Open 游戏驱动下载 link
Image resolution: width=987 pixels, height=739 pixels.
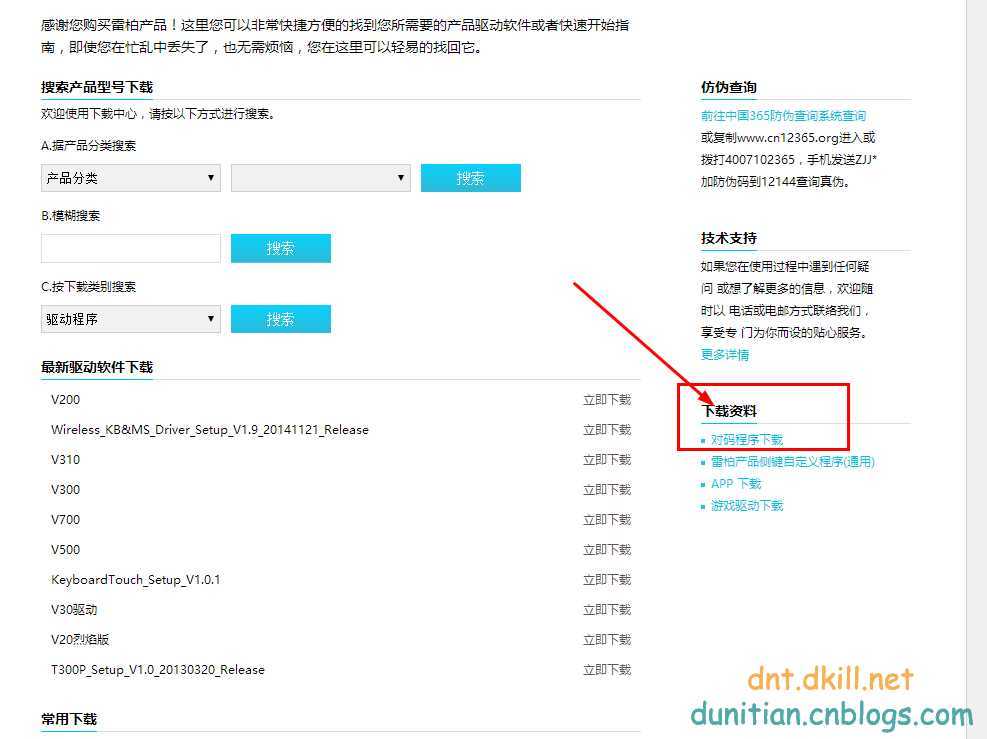(x=747, y=506)
